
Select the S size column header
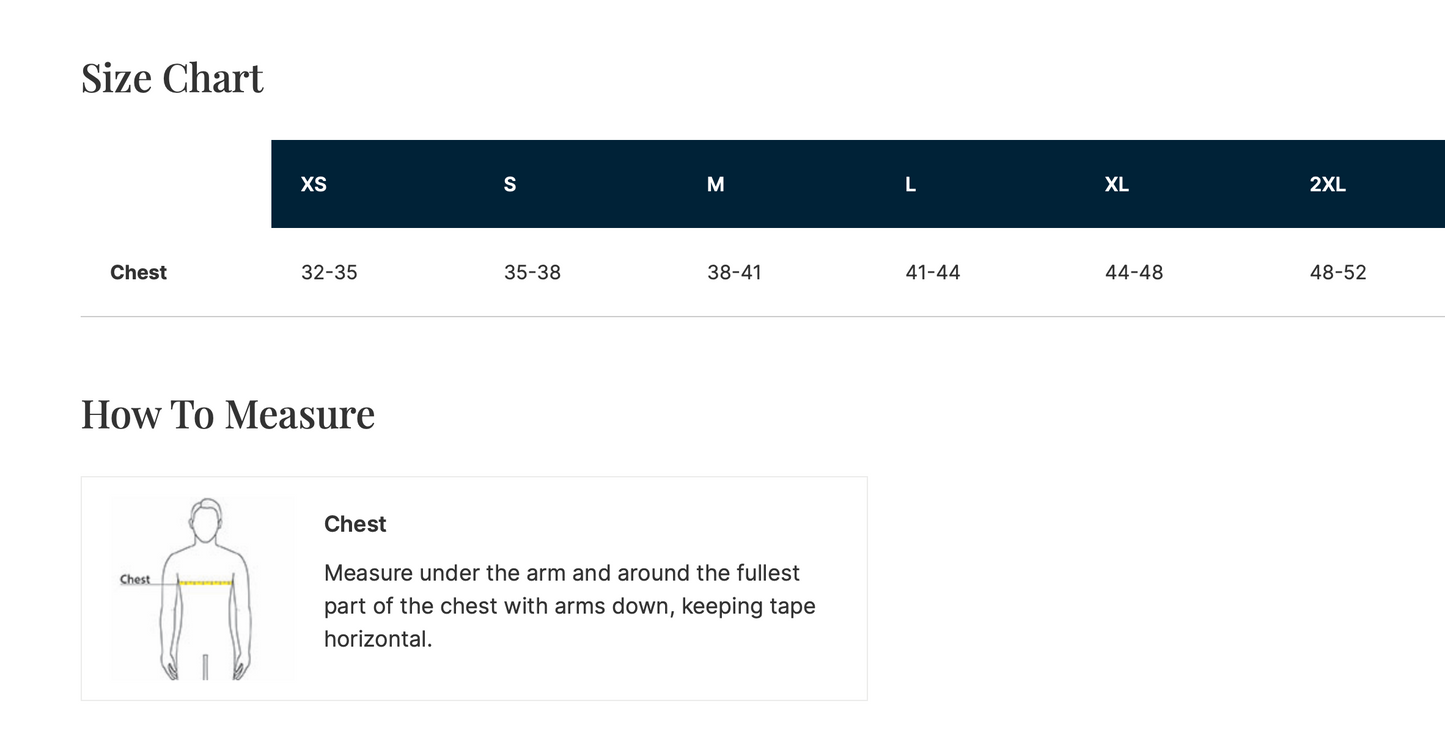pos(510,185)
